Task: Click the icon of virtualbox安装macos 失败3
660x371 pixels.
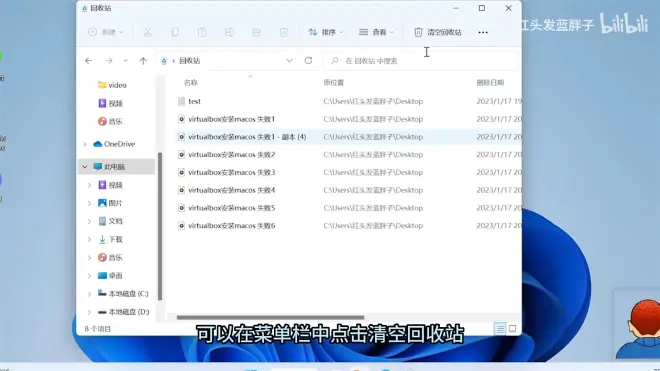Action: (x=181, y=172)
